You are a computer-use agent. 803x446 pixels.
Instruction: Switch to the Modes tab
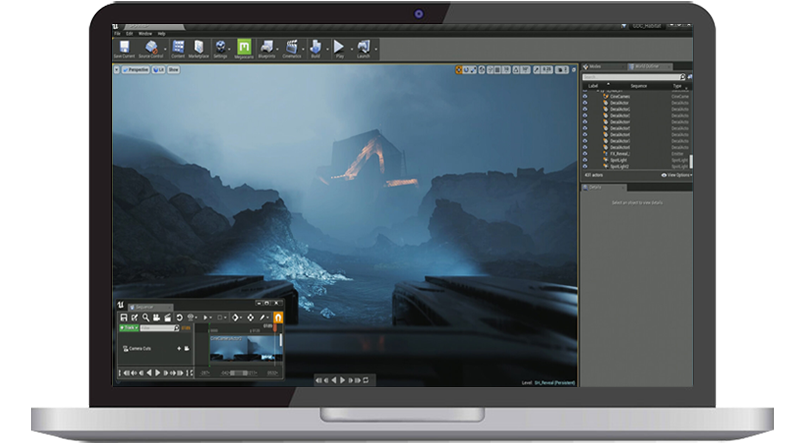tap(593, 66)
